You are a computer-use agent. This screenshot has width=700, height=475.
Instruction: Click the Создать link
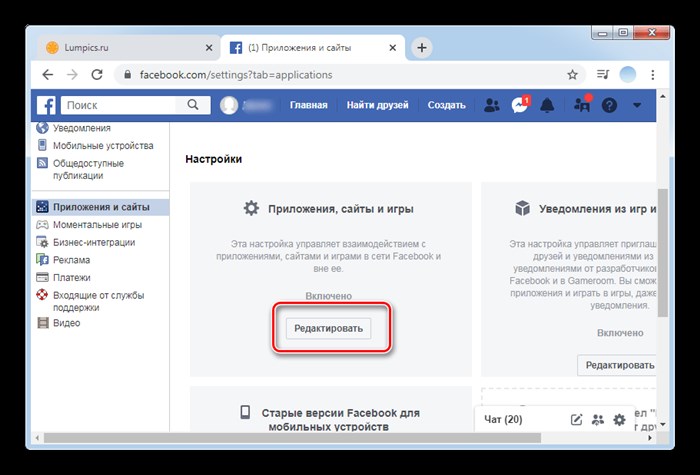(x=446, y=105)
